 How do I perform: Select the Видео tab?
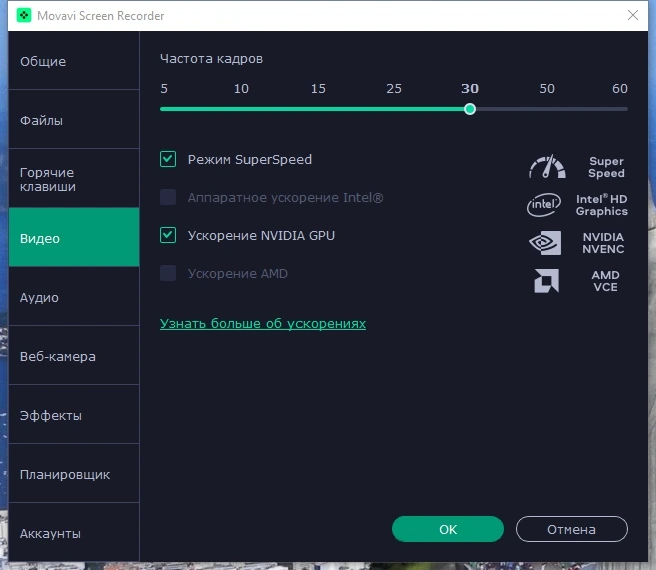pos(74,237)
